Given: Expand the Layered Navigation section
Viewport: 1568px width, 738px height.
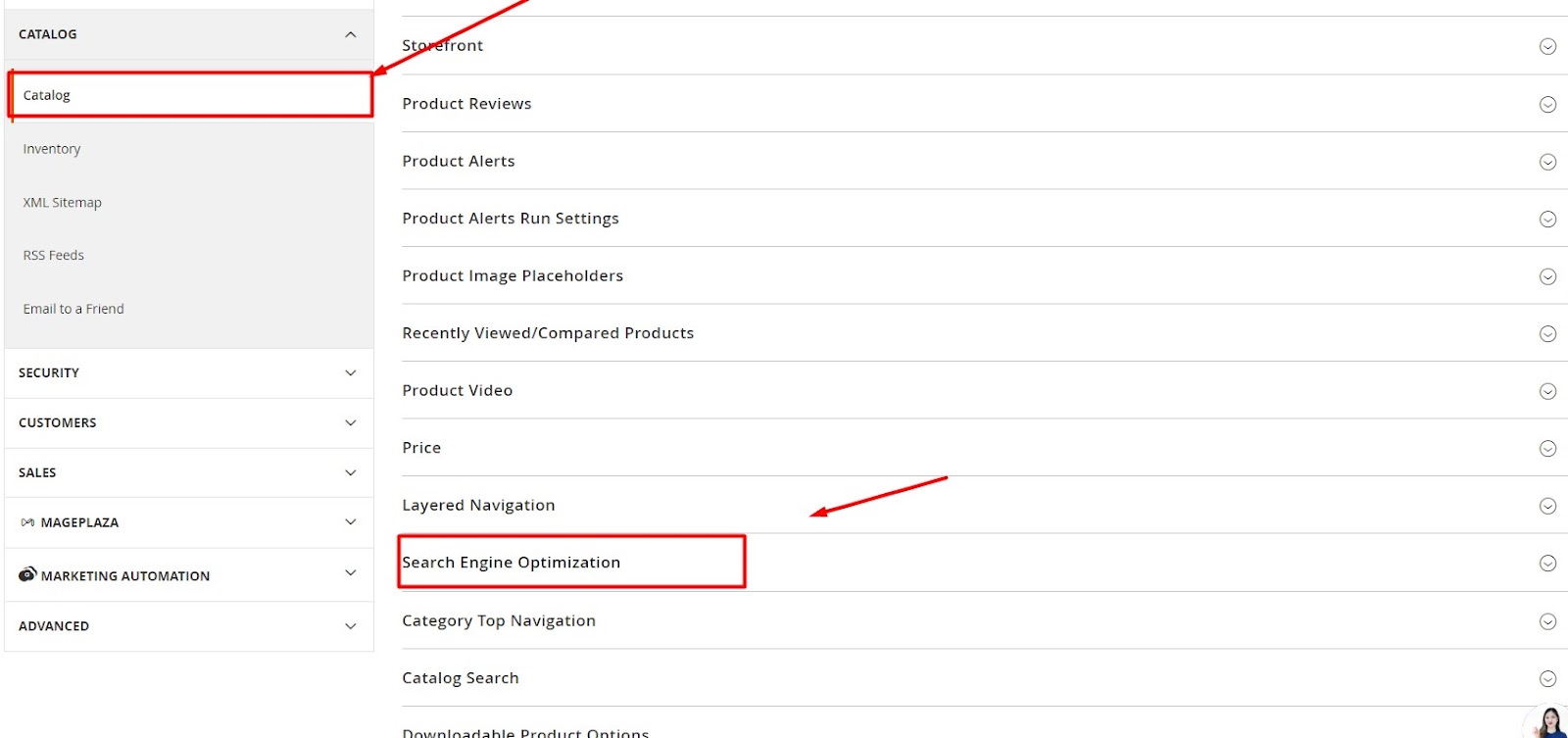Looking at the screenshot, I should 1548,506.
